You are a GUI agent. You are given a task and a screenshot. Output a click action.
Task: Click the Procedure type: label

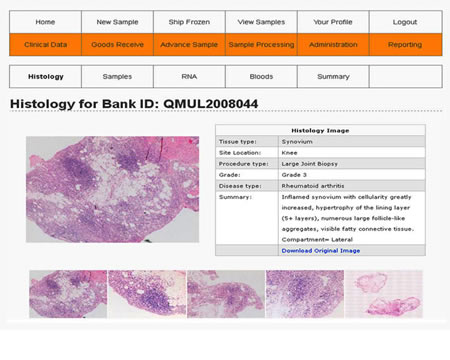point(243,164)
